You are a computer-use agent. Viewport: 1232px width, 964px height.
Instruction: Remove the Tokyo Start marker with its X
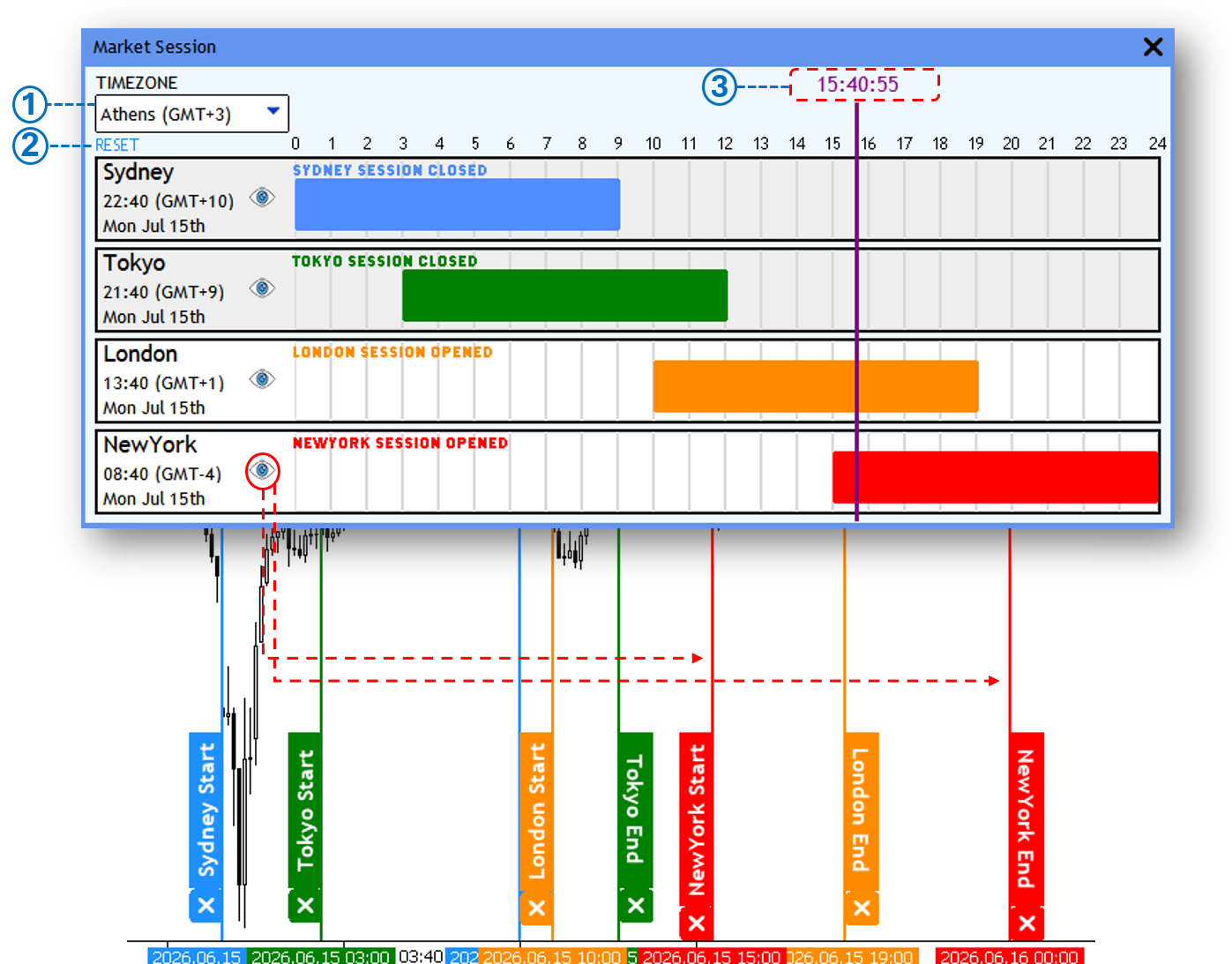(305, 906)
